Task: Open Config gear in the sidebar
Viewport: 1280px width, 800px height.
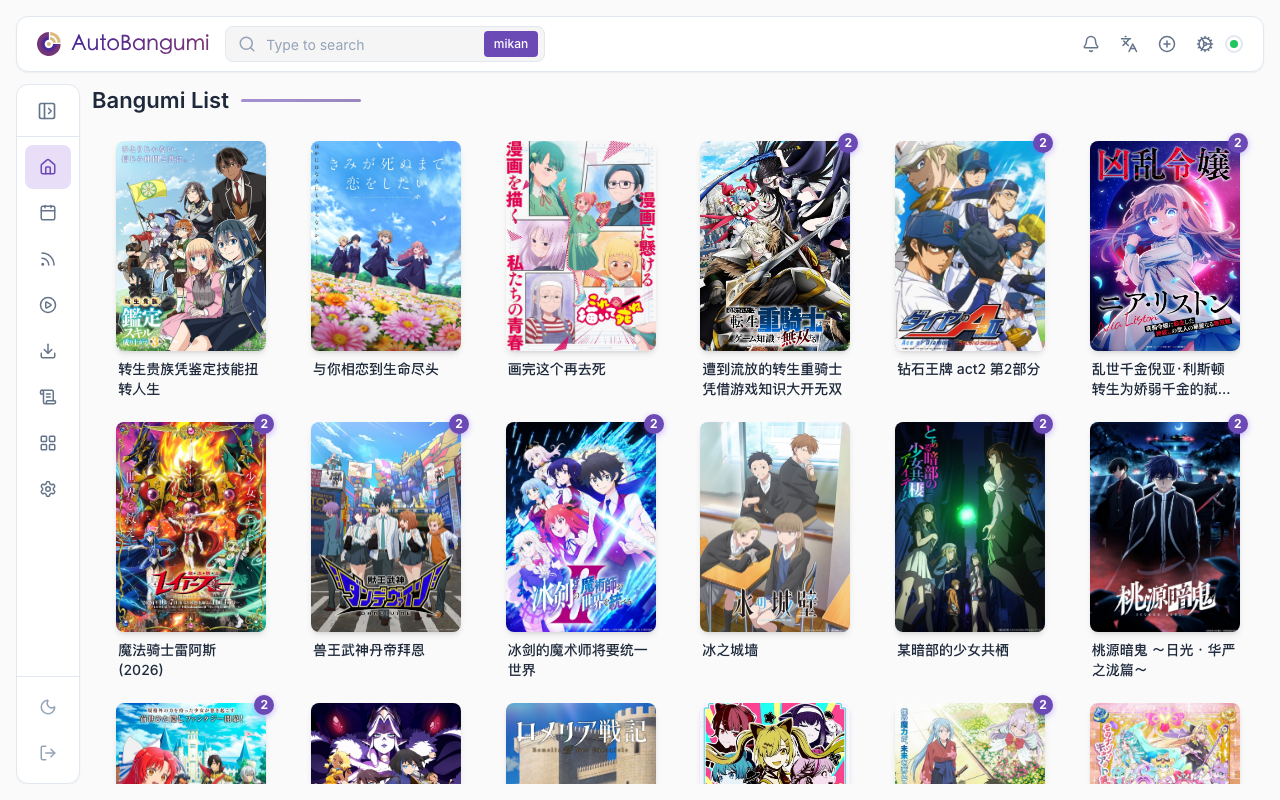Action: 48,489
